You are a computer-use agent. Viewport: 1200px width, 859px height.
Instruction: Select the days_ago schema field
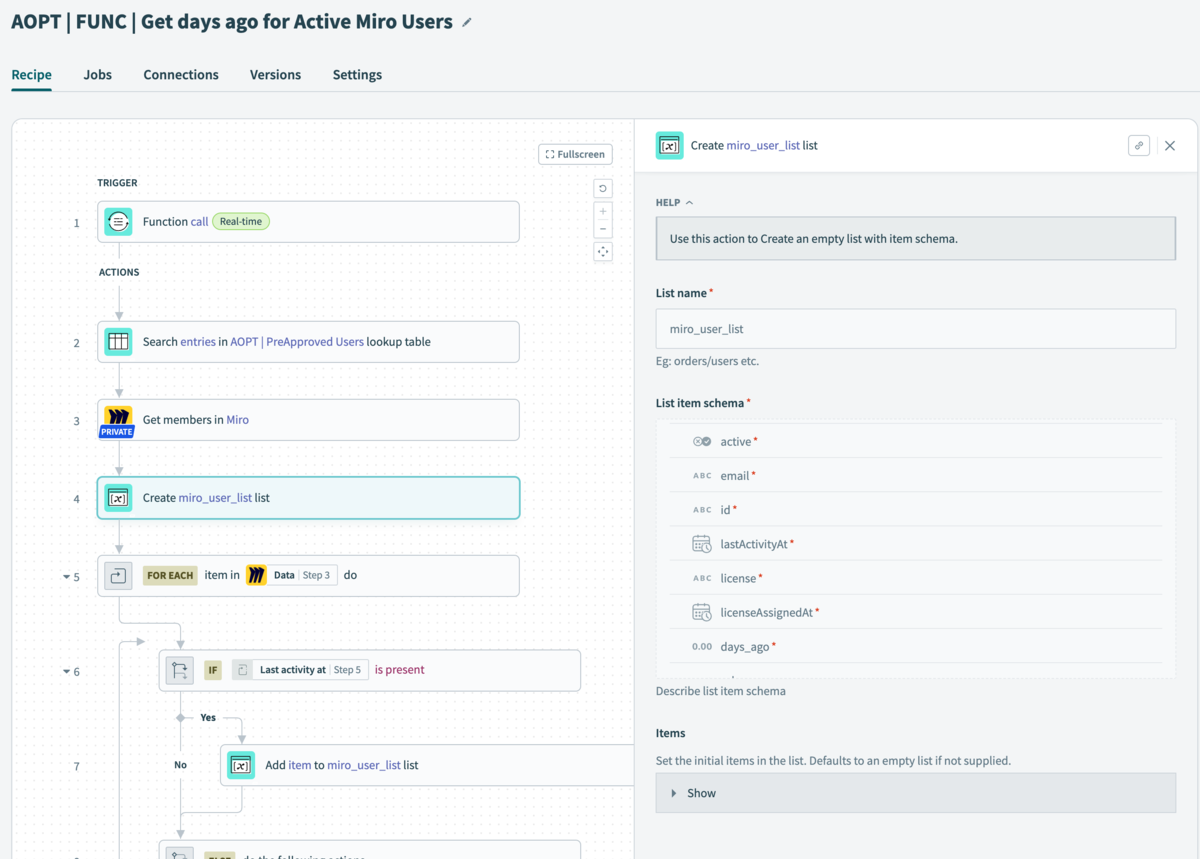[x=916, y=647]
